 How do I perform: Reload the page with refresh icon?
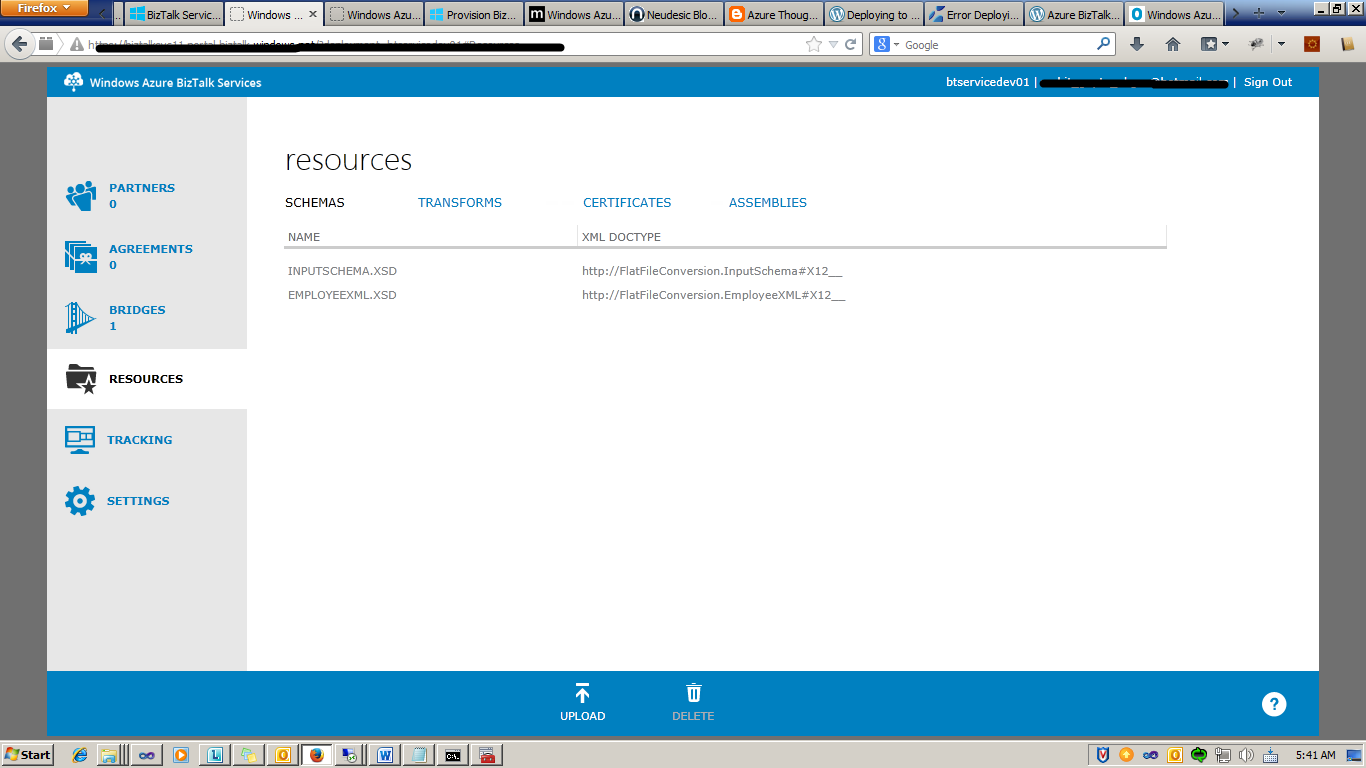click(851, 44)
